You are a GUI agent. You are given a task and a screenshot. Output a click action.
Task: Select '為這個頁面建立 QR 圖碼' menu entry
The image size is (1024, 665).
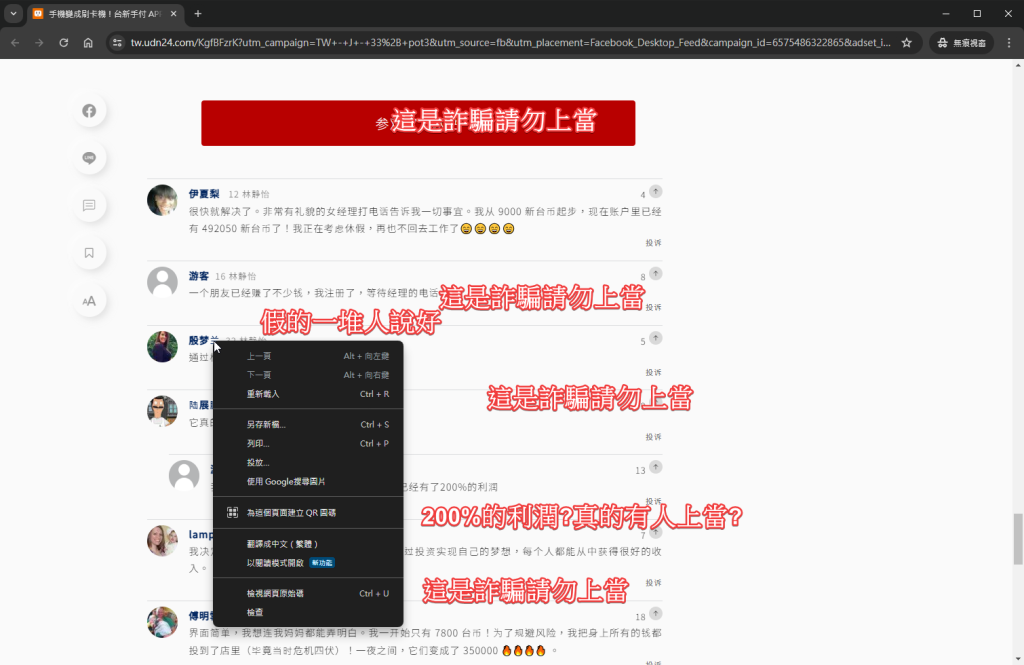tap(291, 512)
